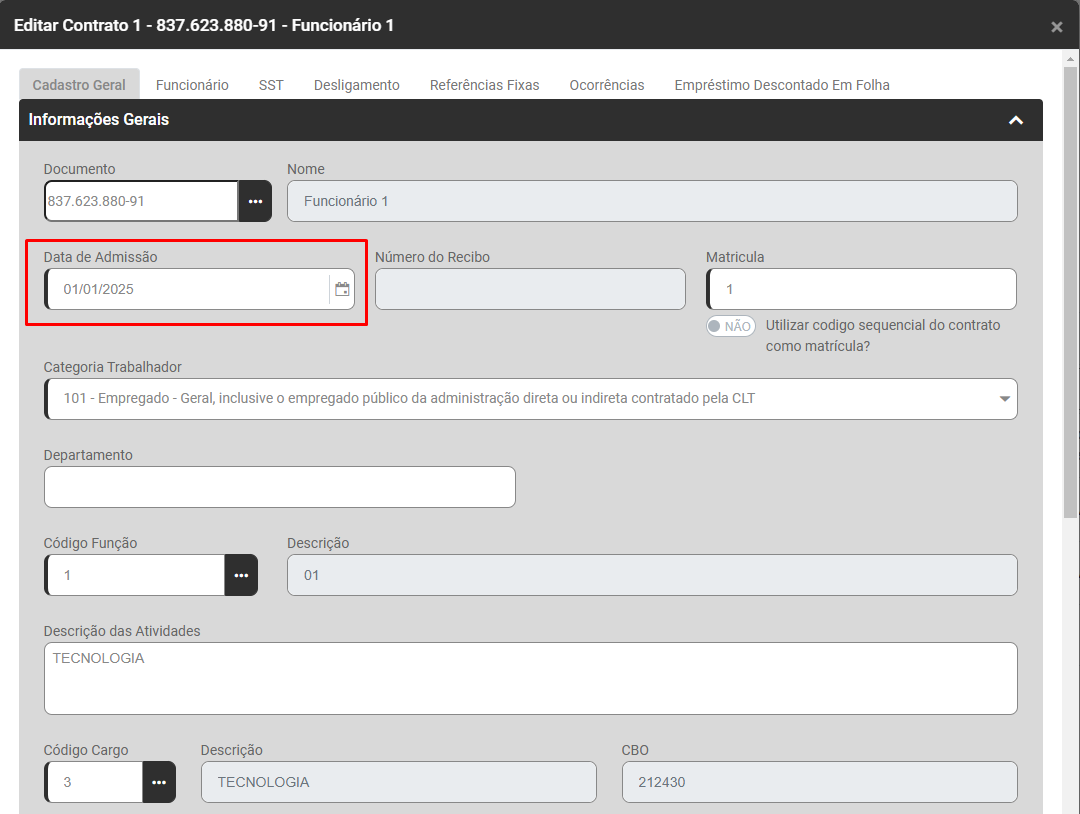The image size is (1080, 814).
Task: Collapse the Informações Gerais section
Action: tap(1015, 120)
